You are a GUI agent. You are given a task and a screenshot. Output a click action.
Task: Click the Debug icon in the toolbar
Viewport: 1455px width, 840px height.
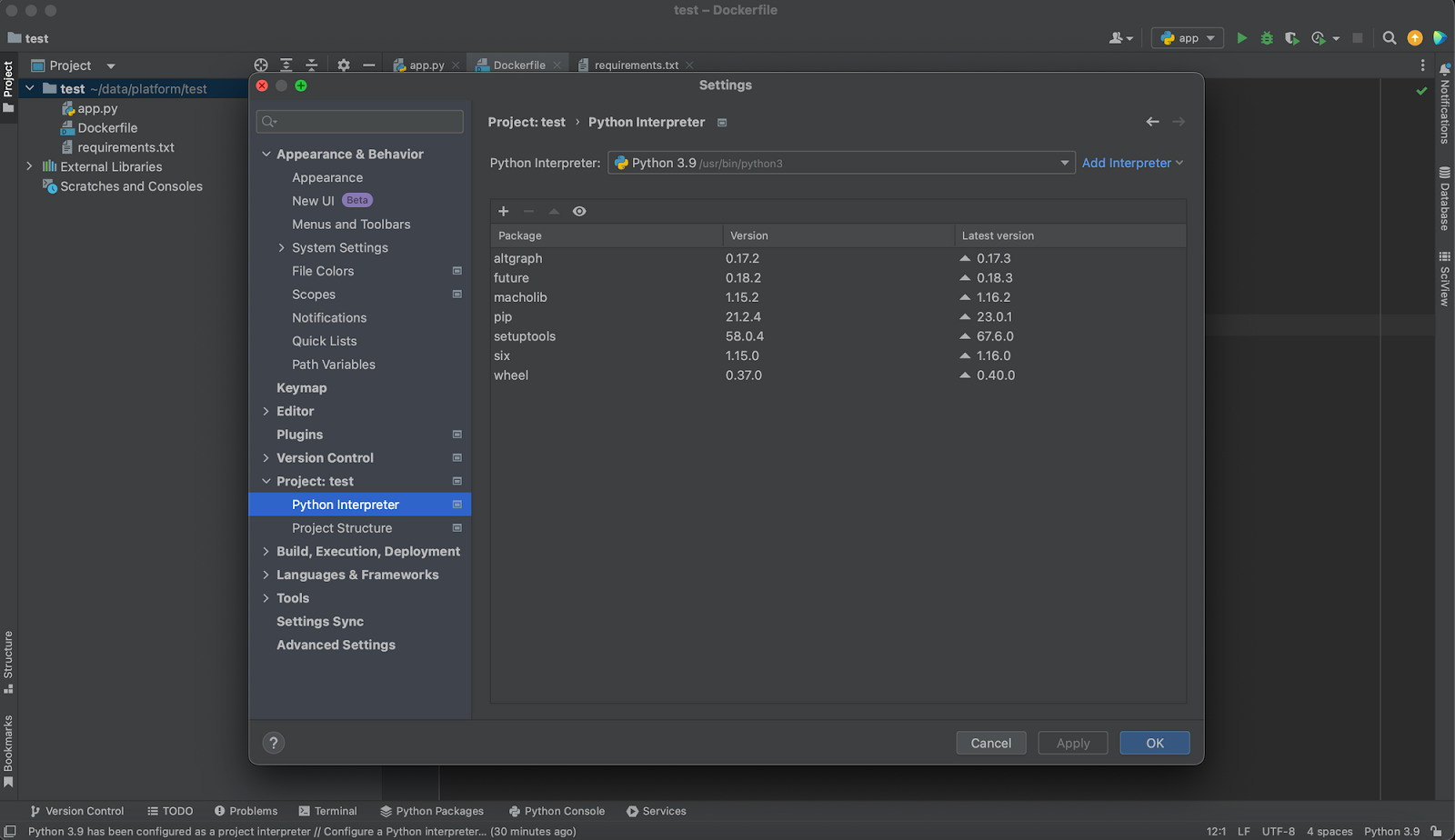tap(1266, 37)
